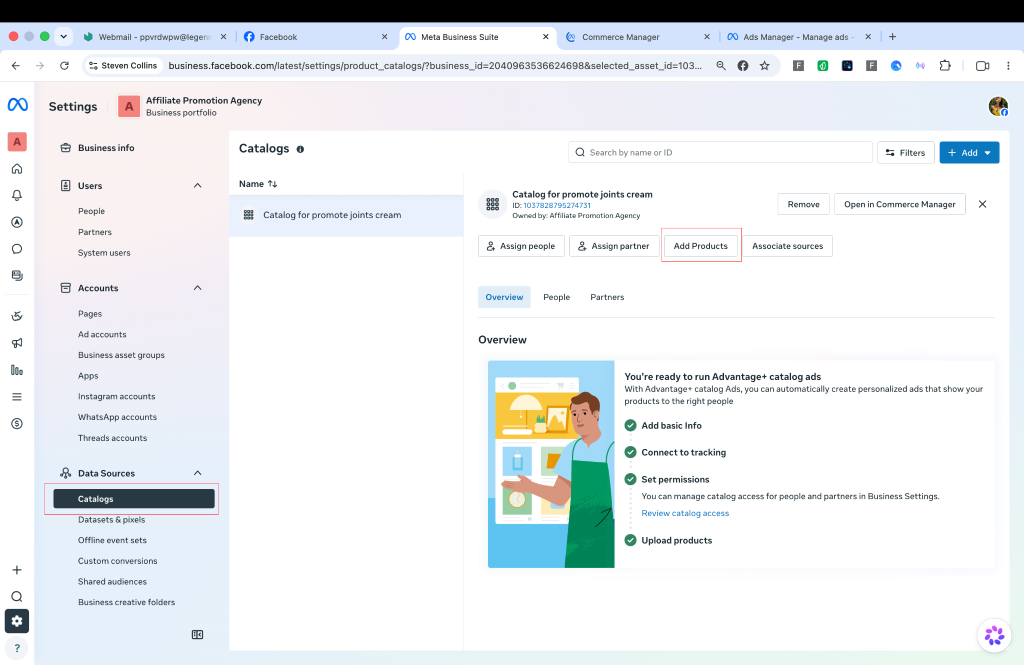The height and width of the screenshot is (665, 1024).
Task: Click Associate sources button
Action: tap(787, 246)
